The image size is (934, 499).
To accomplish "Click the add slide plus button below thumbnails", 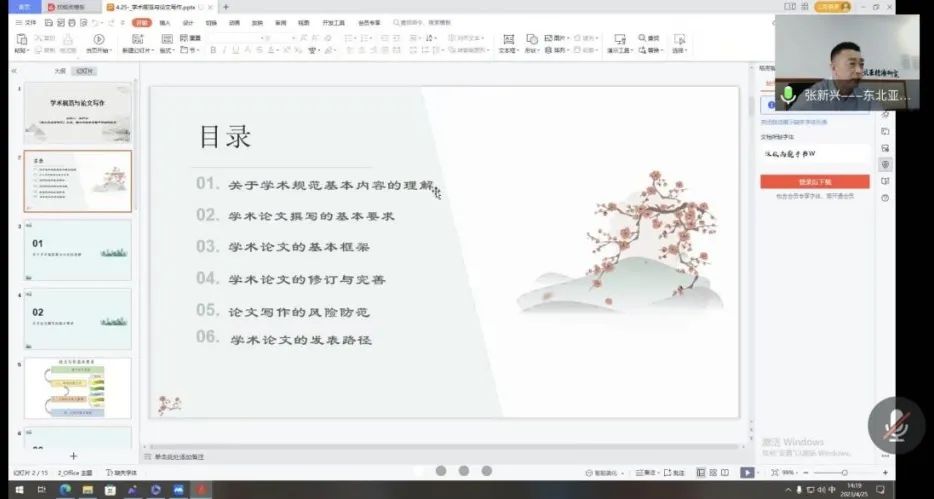I will tap(73, 456).
